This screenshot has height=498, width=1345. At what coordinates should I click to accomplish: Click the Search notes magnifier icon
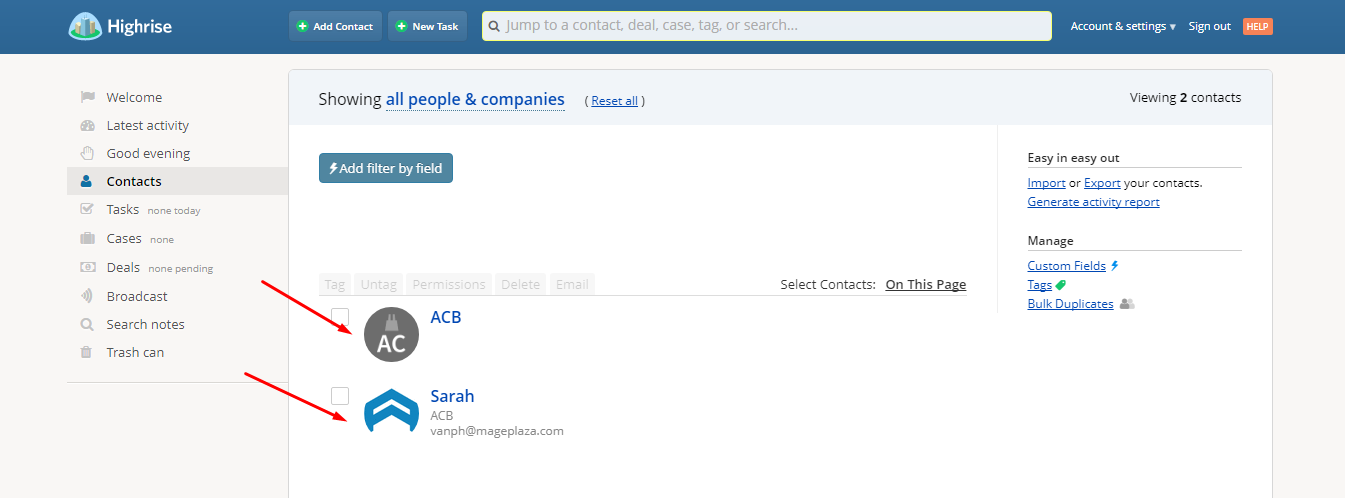click(x=87, y=324)
